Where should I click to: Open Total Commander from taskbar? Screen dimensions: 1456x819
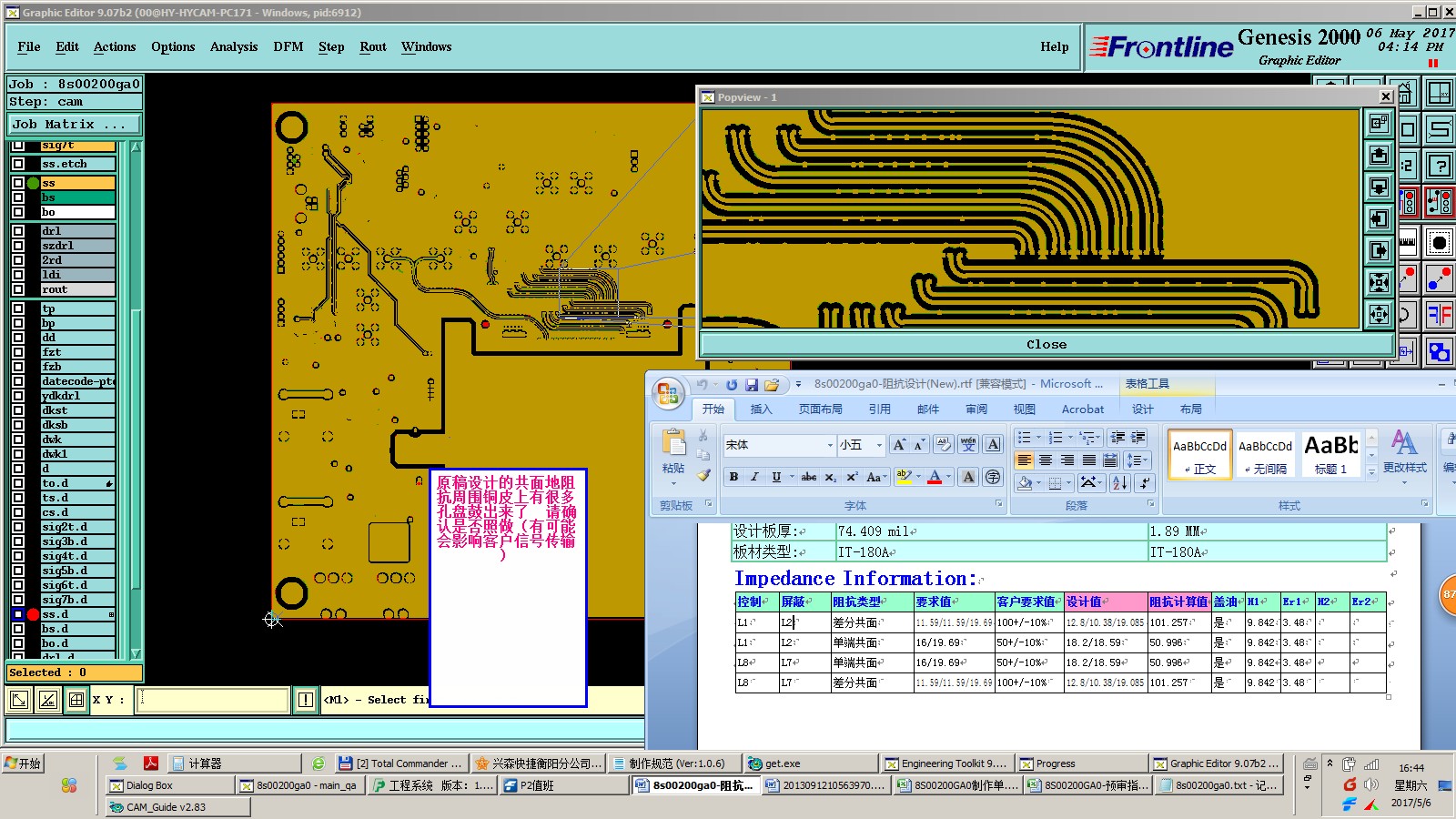click(400, 763)
